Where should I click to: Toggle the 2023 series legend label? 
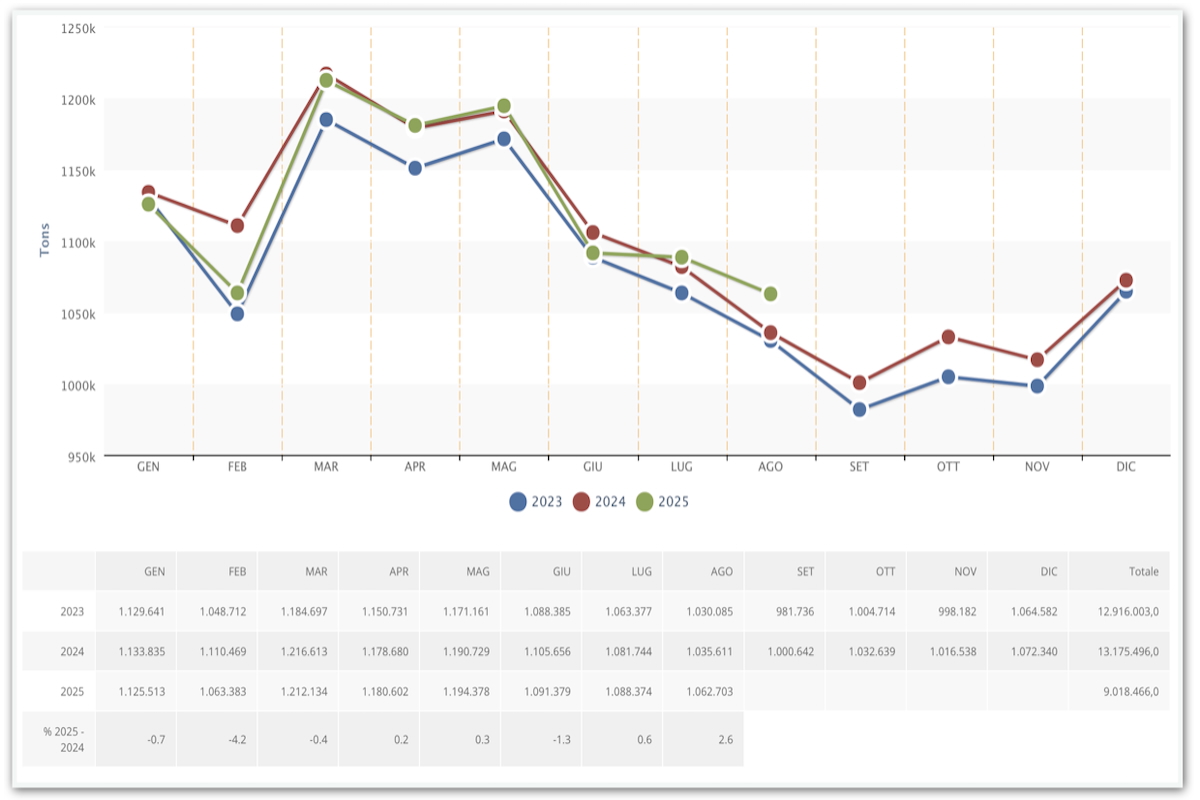point(547,502)
